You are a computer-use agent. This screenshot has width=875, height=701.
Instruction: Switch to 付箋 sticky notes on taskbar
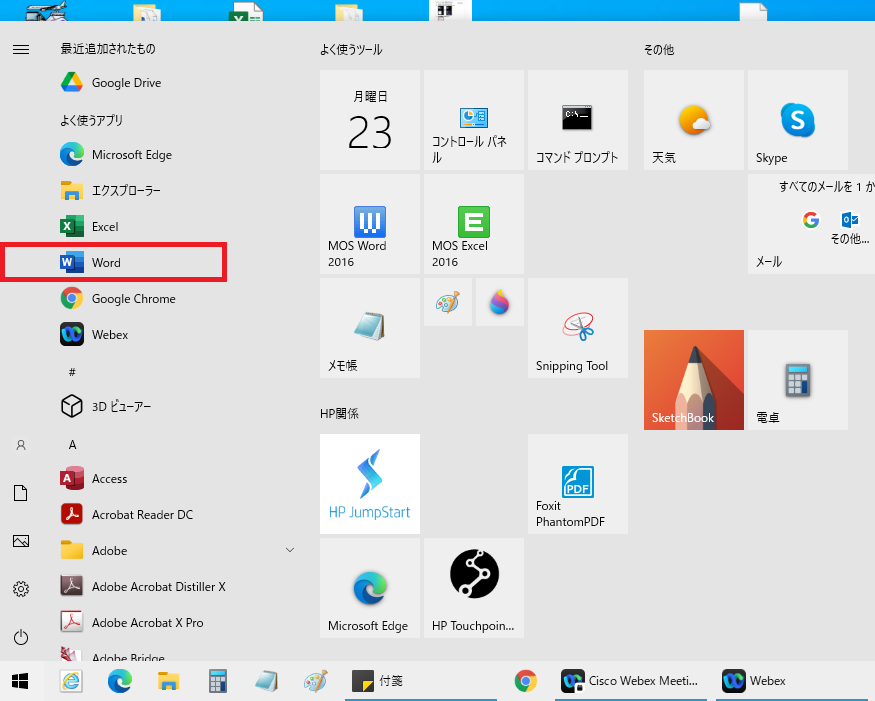421,681
